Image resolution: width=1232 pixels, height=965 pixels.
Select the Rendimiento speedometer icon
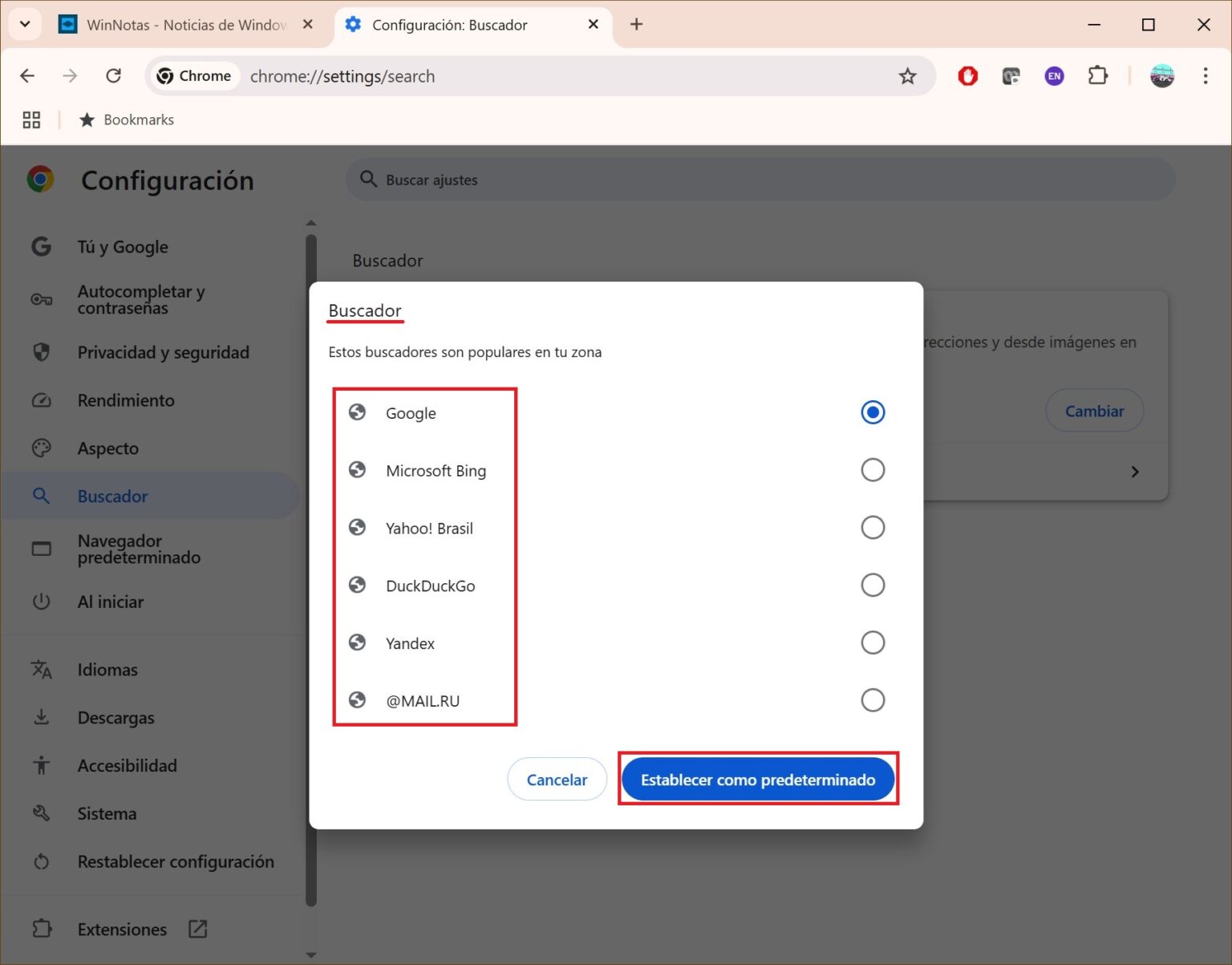41,399
